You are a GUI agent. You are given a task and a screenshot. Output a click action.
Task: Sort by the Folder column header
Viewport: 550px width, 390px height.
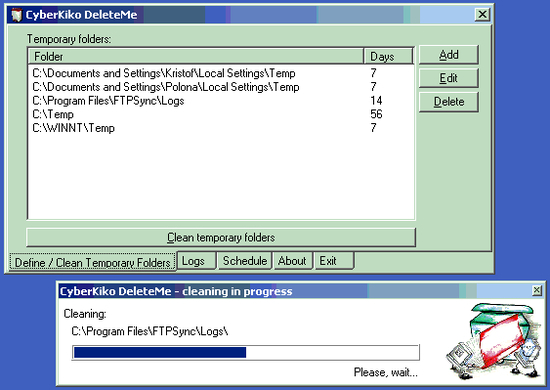196,56
